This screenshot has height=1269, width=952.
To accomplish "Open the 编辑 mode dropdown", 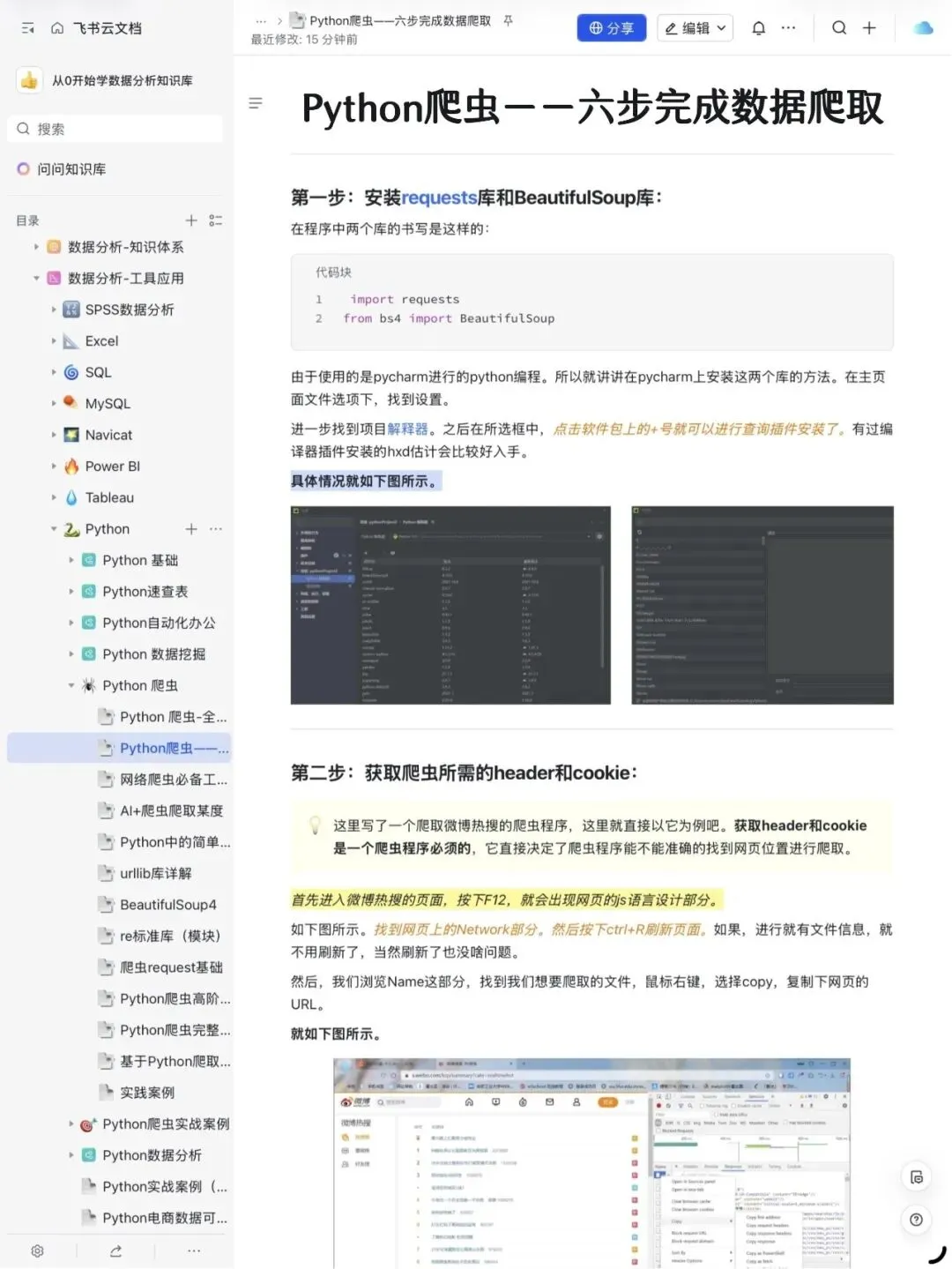I will point(695,28).
